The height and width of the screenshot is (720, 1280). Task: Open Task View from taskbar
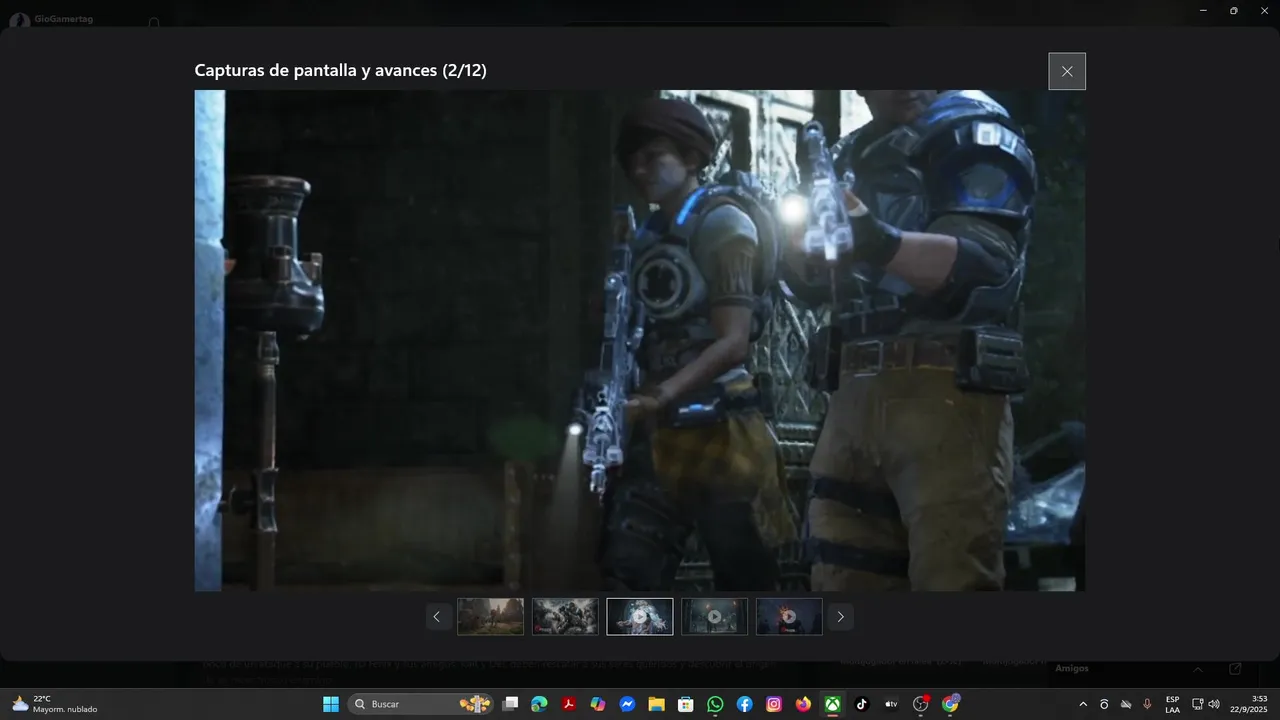pos(510,704)
